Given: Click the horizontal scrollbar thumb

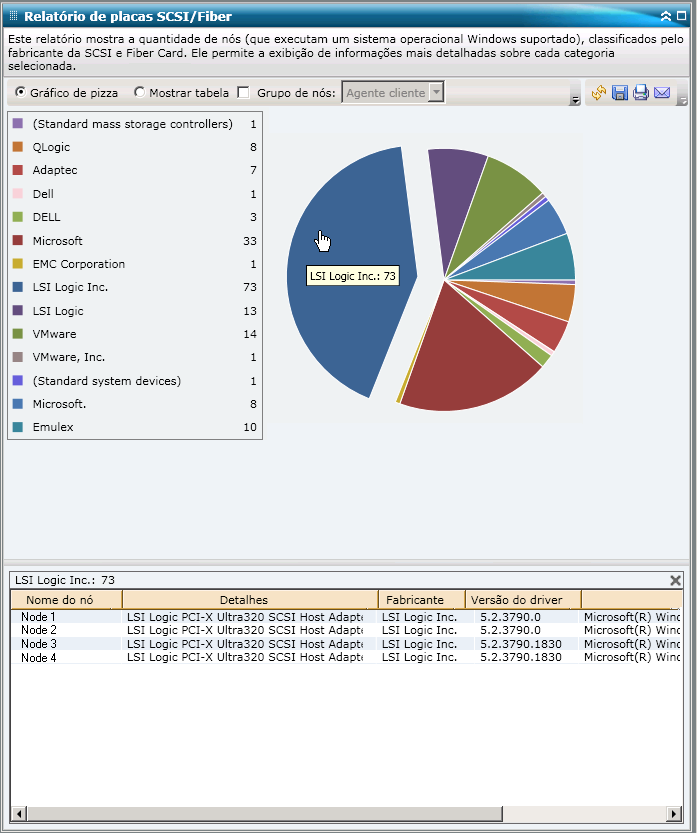Looking at the screenshot, I should (265, 813).
